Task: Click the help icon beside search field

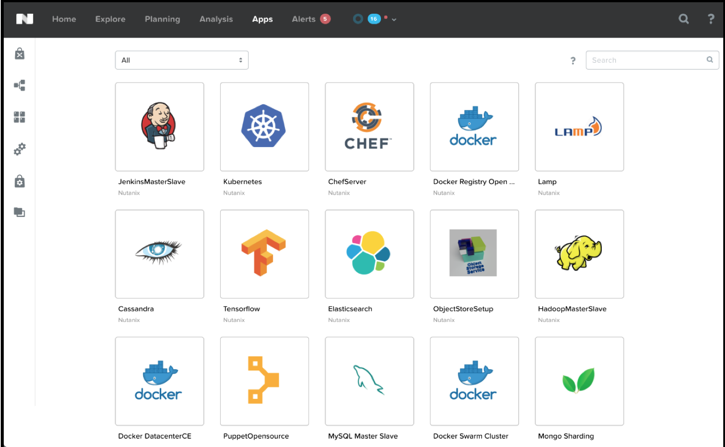Action: (x=573, y=61)
